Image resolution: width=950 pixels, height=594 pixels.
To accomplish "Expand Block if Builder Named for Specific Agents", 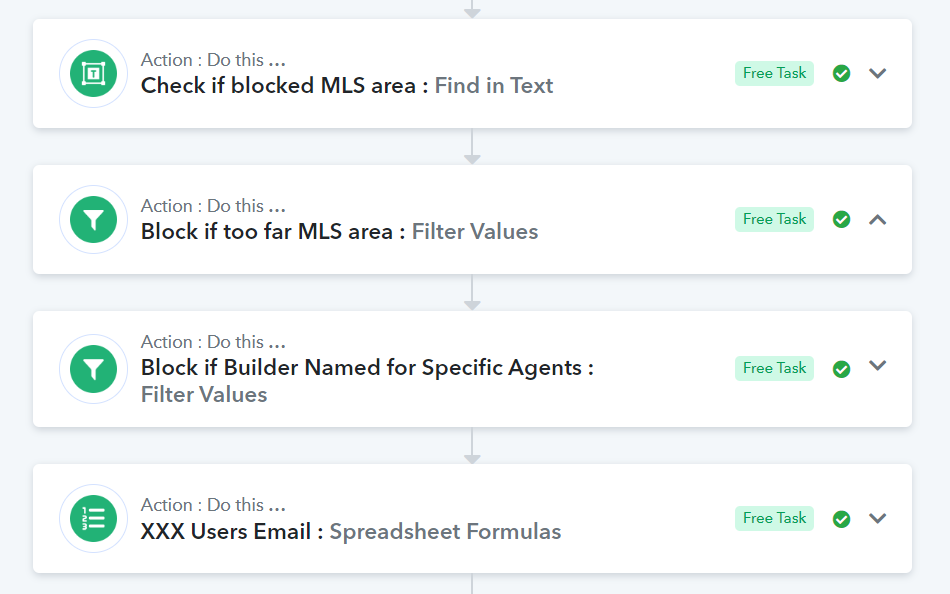I will [878, 365].
